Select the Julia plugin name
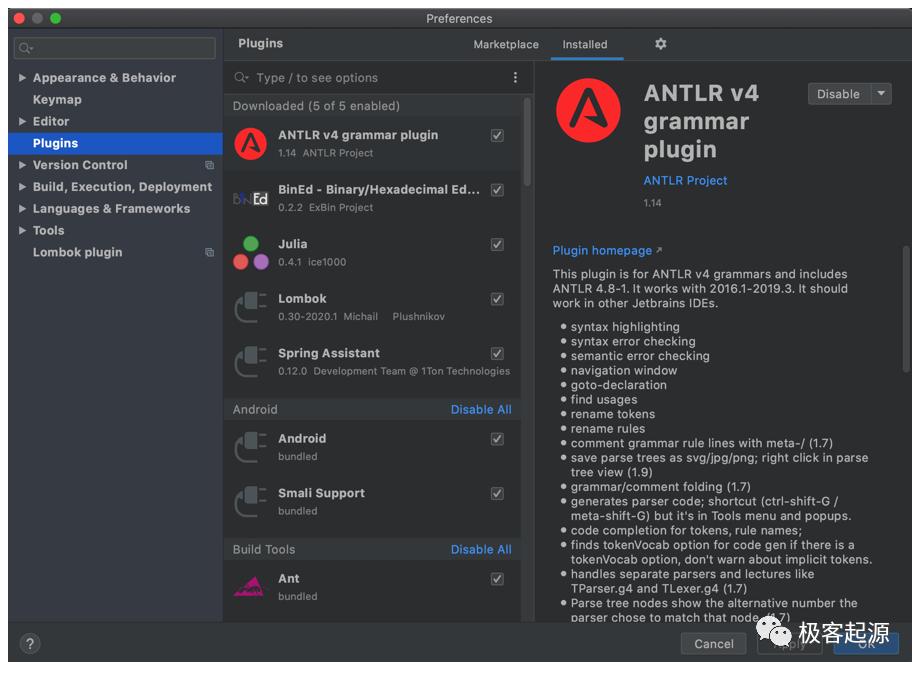Image resolution: width=920 pixels, height=674 pixels. [x=292, y=244]
